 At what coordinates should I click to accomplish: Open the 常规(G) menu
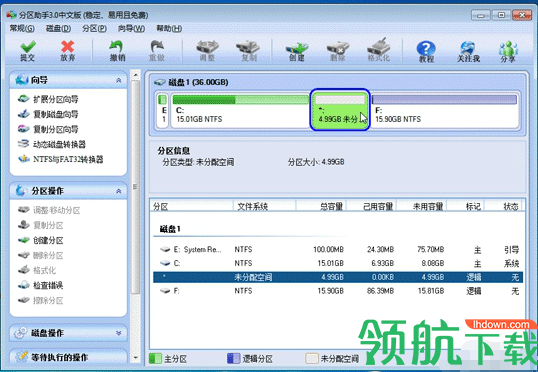22,28
